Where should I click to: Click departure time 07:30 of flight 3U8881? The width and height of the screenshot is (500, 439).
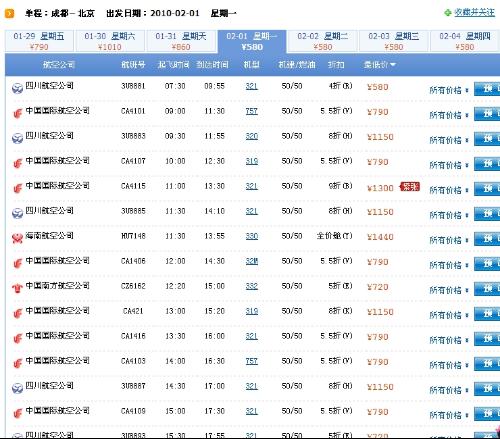(175, 86)
